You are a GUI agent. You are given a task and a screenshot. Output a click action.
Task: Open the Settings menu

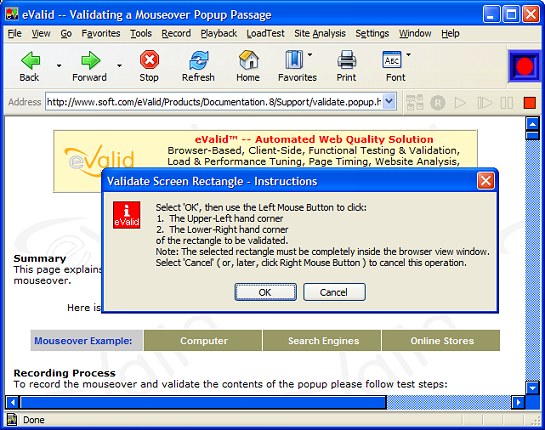pyautogui.click(x=372, y=33)
